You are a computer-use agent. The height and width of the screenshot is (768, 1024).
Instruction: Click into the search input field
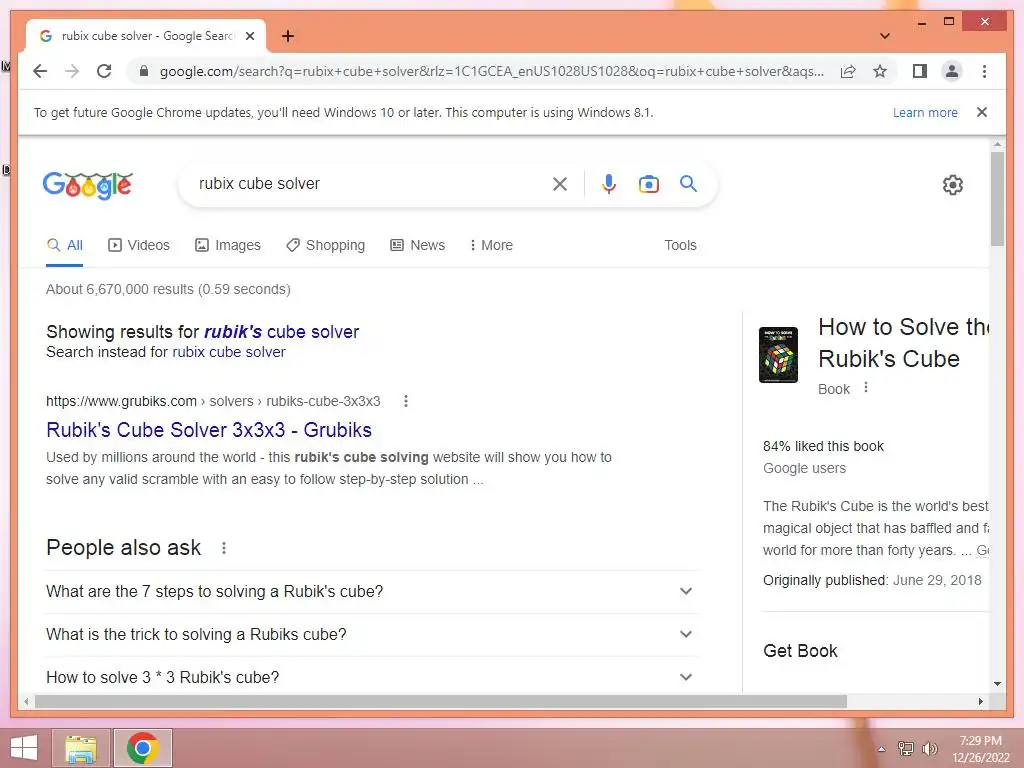(369, 184)
